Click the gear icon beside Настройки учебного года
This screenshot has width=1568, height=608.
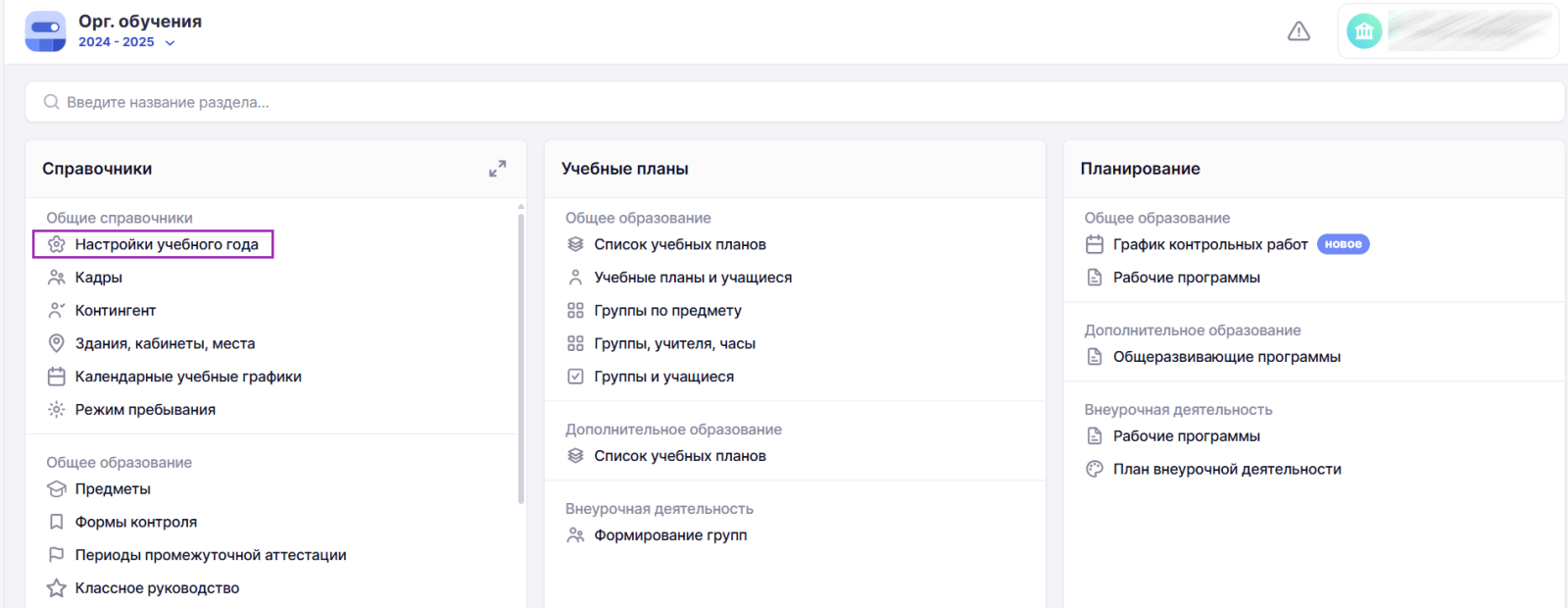point(57,244)
